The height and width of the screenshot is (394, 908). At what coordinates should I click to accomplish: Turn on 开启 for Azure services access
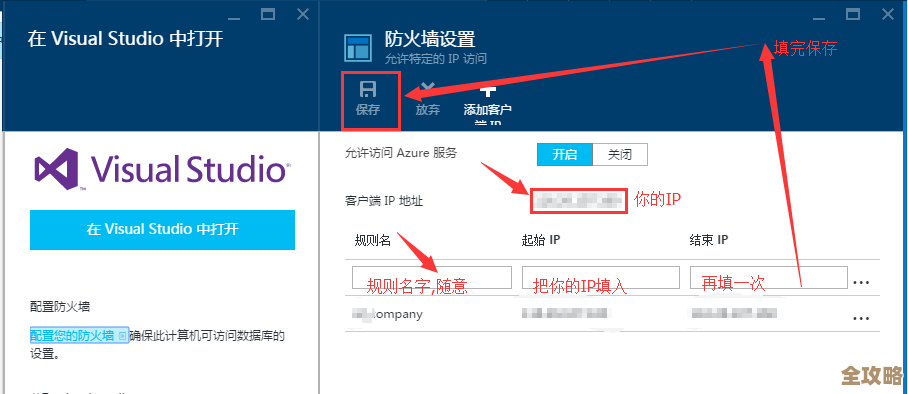(x=565, y=155)
